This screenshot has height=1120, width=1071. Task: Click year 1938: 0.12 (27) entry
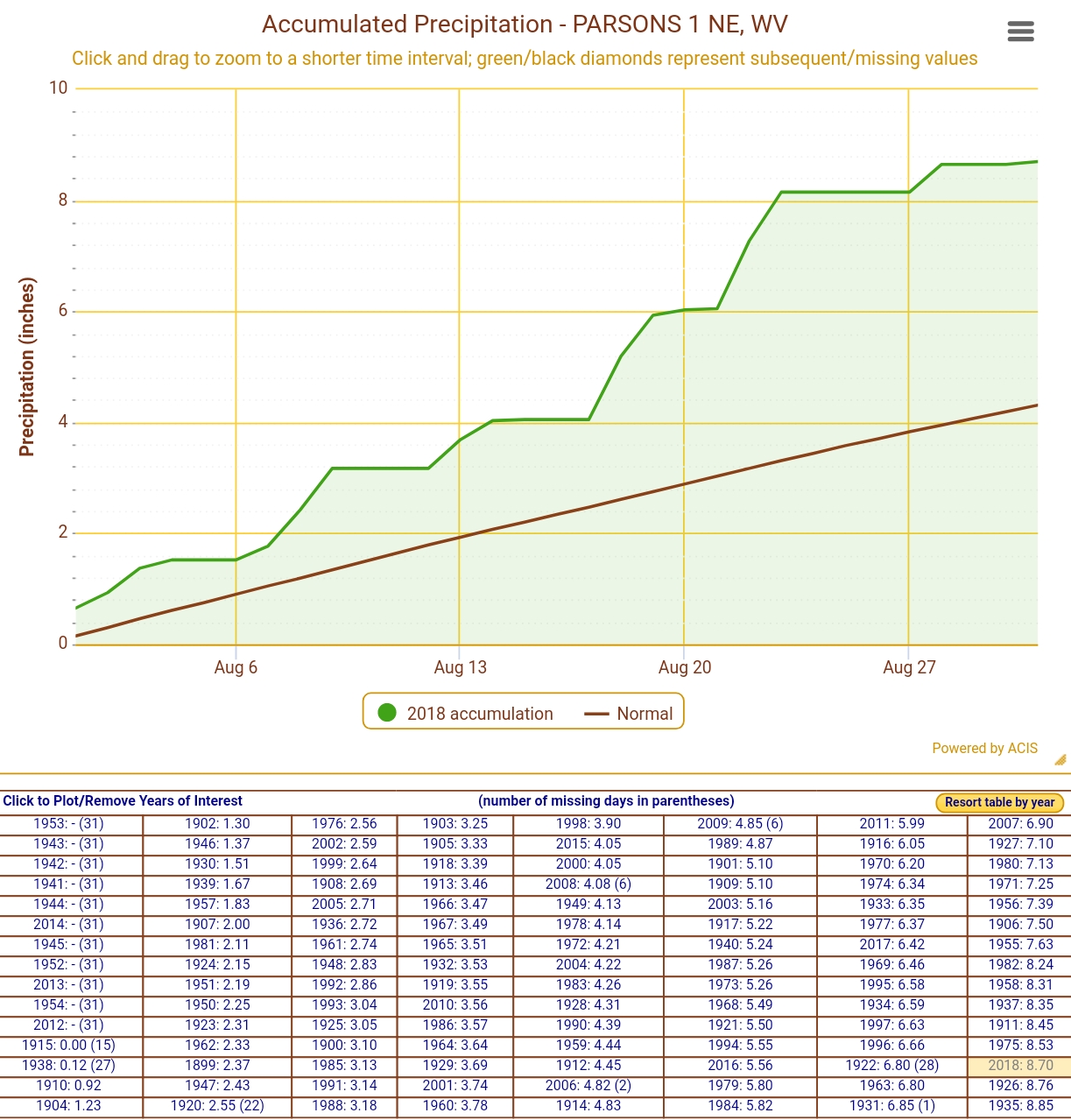[x=68, y=1066]
